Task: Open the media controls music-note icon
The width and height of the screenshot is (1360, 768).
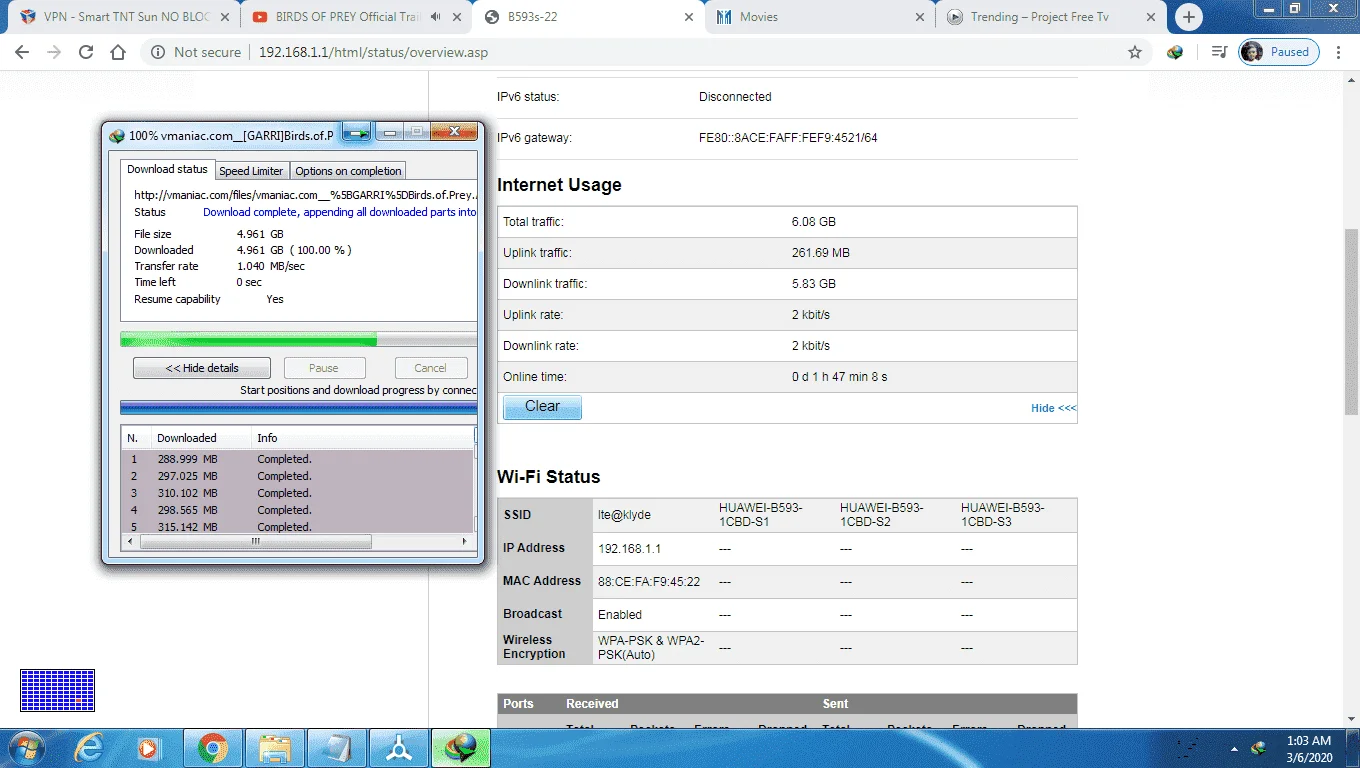Action: [1219, 52]
